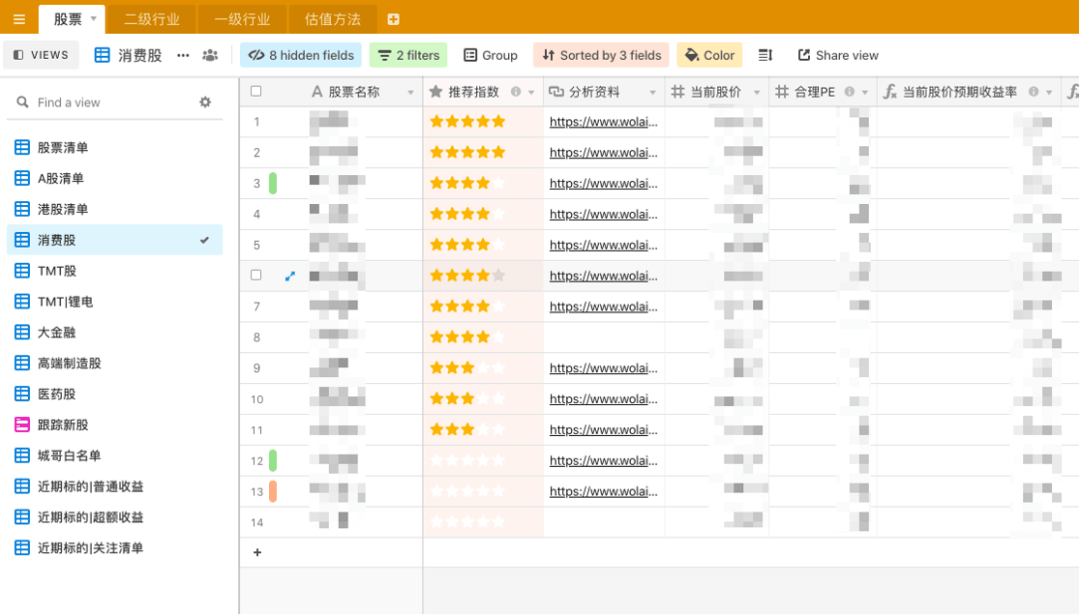Select A股清单 view
The image size is (1080, 615).
[115, 178]
